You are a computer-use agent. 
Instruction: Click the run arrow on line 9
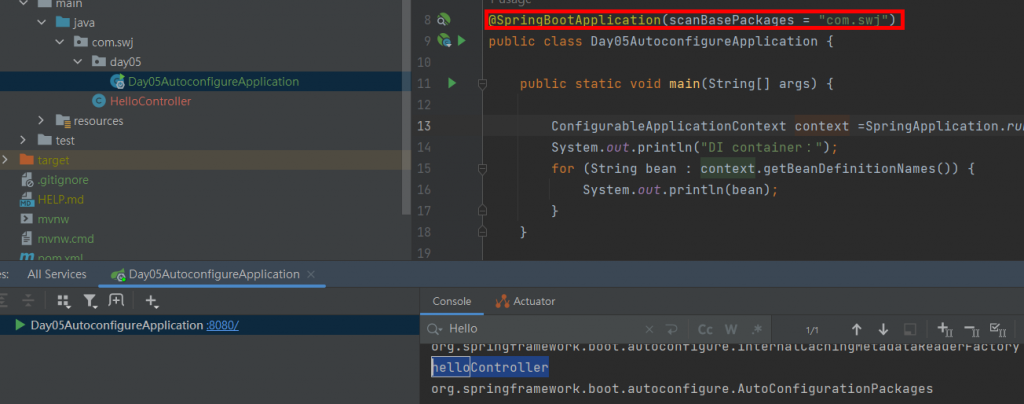click(x=462, y=40)
